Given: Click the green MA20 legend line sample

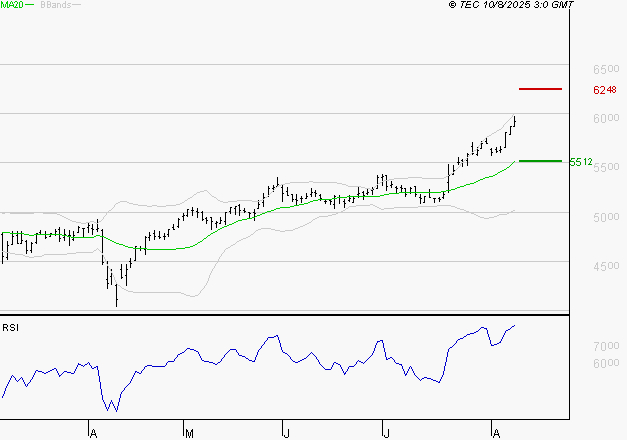Looking at the screenshot, I should tap(28, 5).
